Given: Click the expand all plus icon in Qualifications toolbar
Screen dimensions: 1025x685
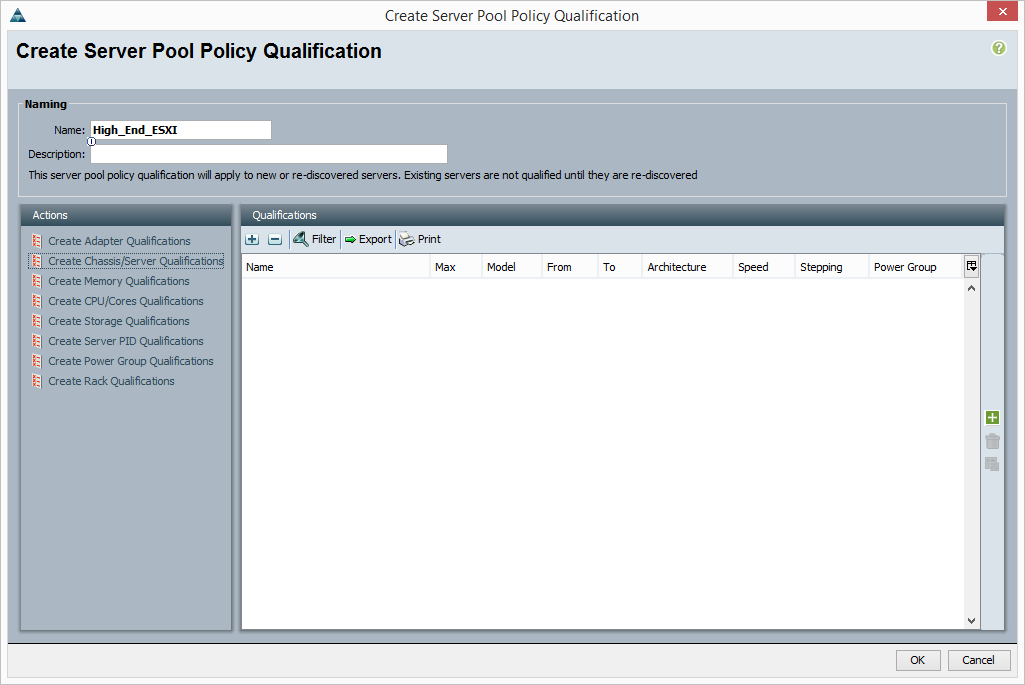Looking at the screenshot, I should 252,239.
